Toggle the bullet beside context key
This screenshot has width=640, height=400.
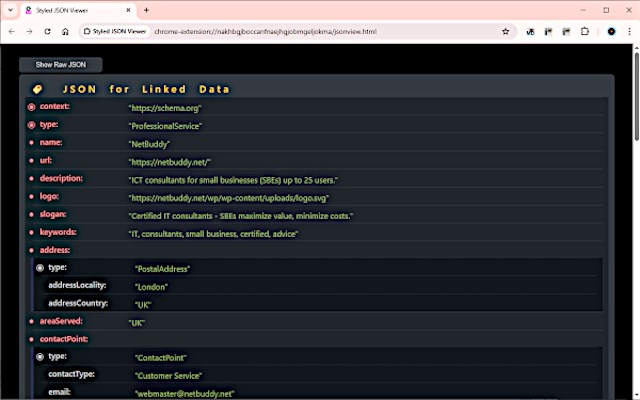[31, 107]
